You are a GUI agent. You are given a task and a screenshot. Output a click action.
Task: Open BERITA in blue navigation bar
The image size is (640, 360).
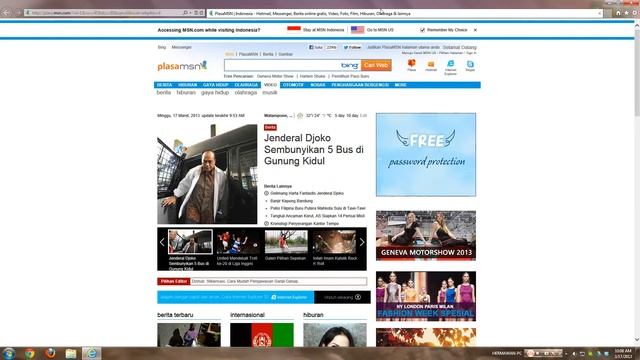tap(164, 85)
